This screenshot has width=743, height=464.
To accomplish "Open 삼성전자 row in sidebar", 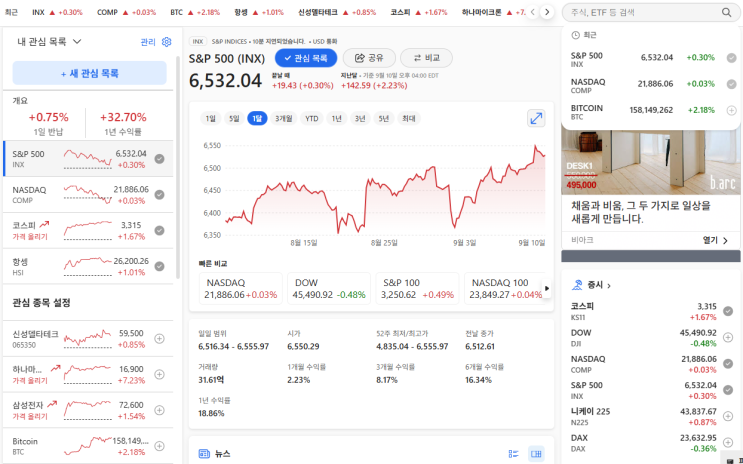I will [88, 410].
